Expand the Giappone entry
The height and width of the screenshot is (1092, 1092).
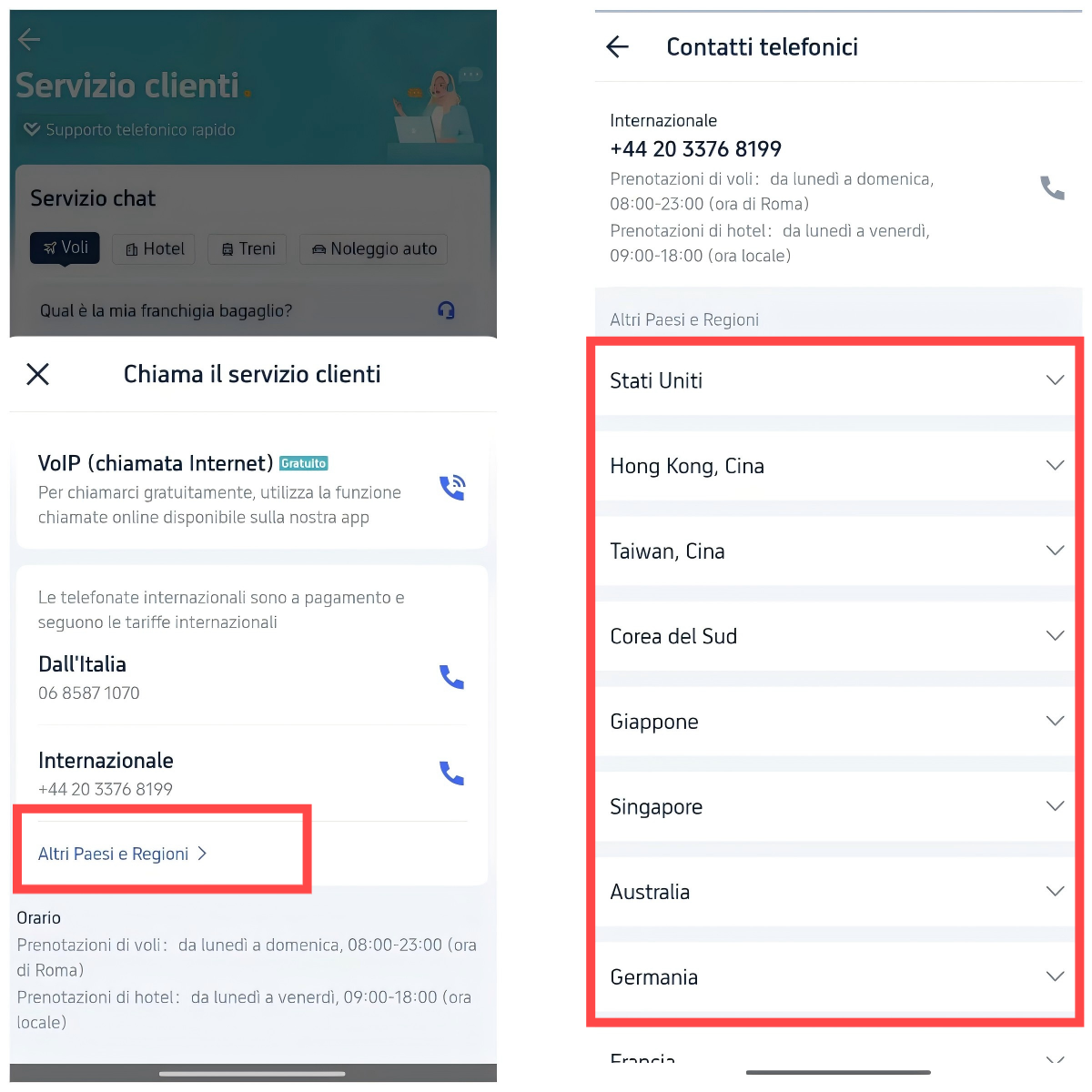pos(835,722)
